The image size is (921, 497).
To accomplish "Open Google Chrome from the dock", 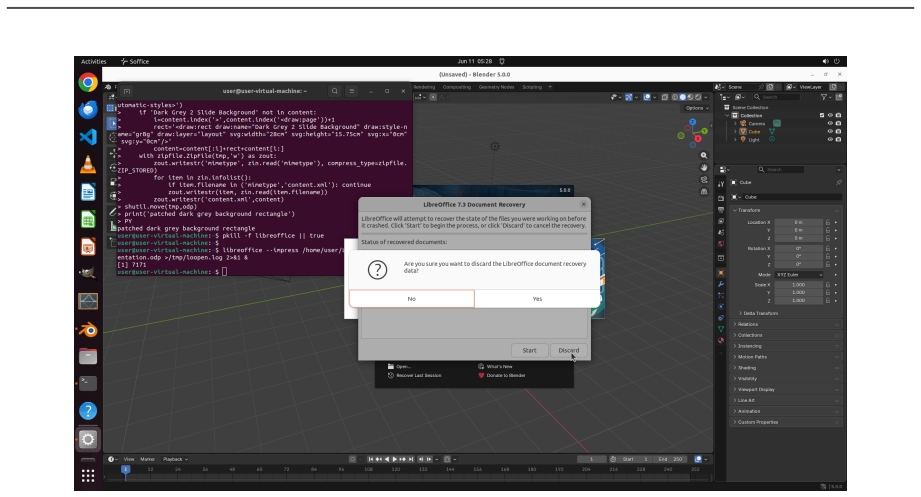I will (x=88, y=83).
